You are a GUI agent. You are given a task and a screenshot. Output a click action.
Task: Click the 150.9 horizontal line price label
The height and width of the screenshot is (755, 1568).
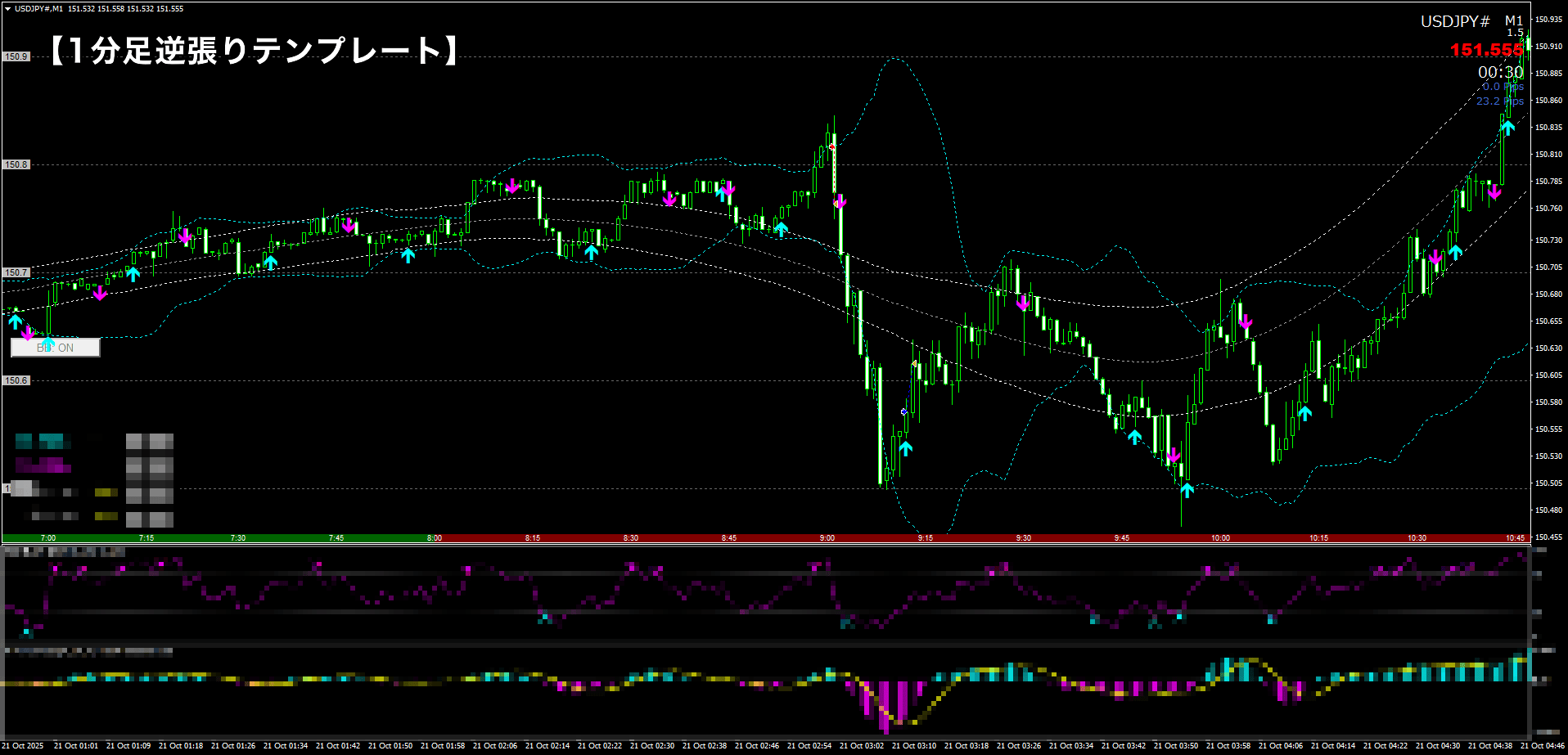pos(16,56)
